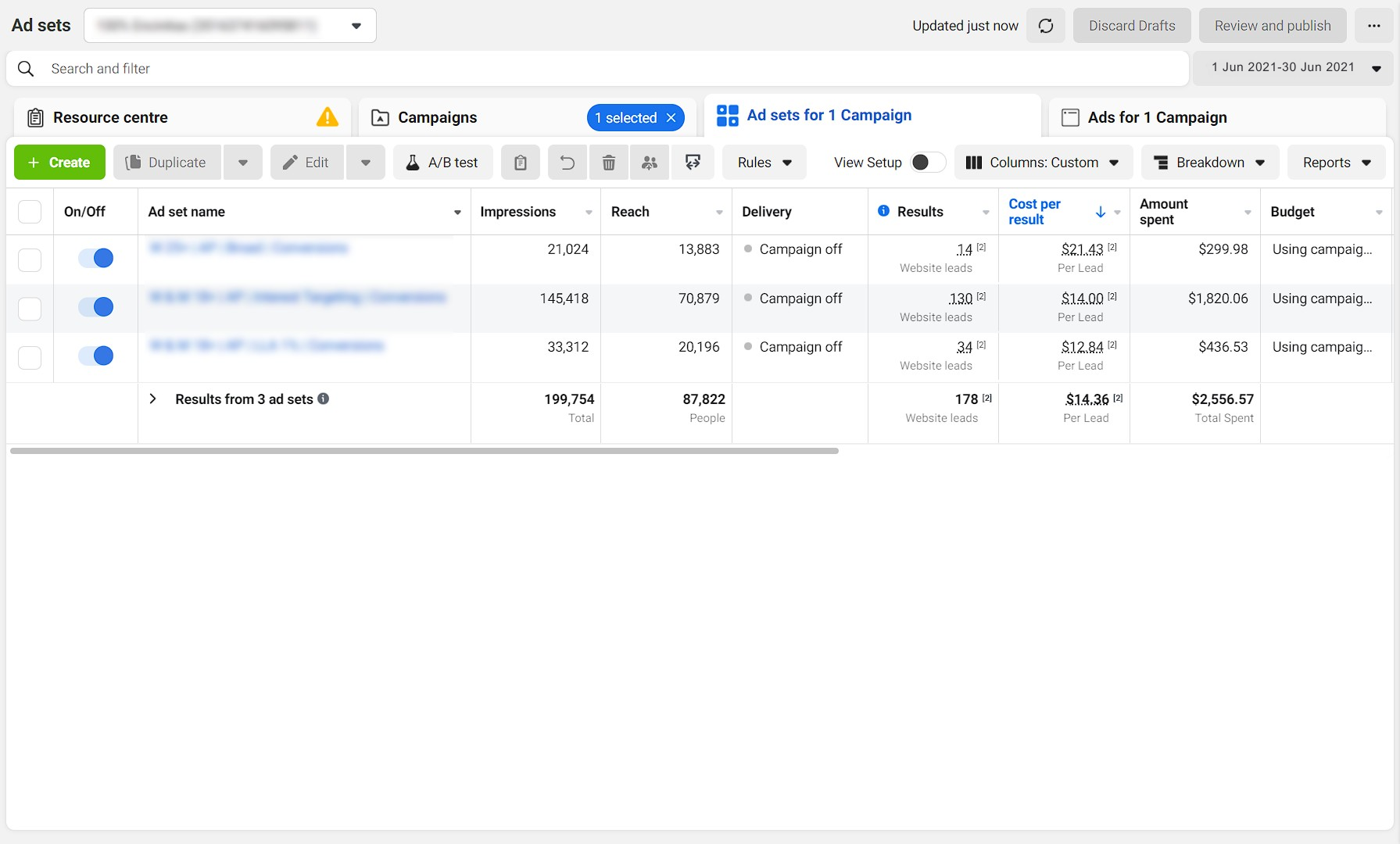Click the Review and publish button
1400x844 pixels.
[x=1272, y=25]
